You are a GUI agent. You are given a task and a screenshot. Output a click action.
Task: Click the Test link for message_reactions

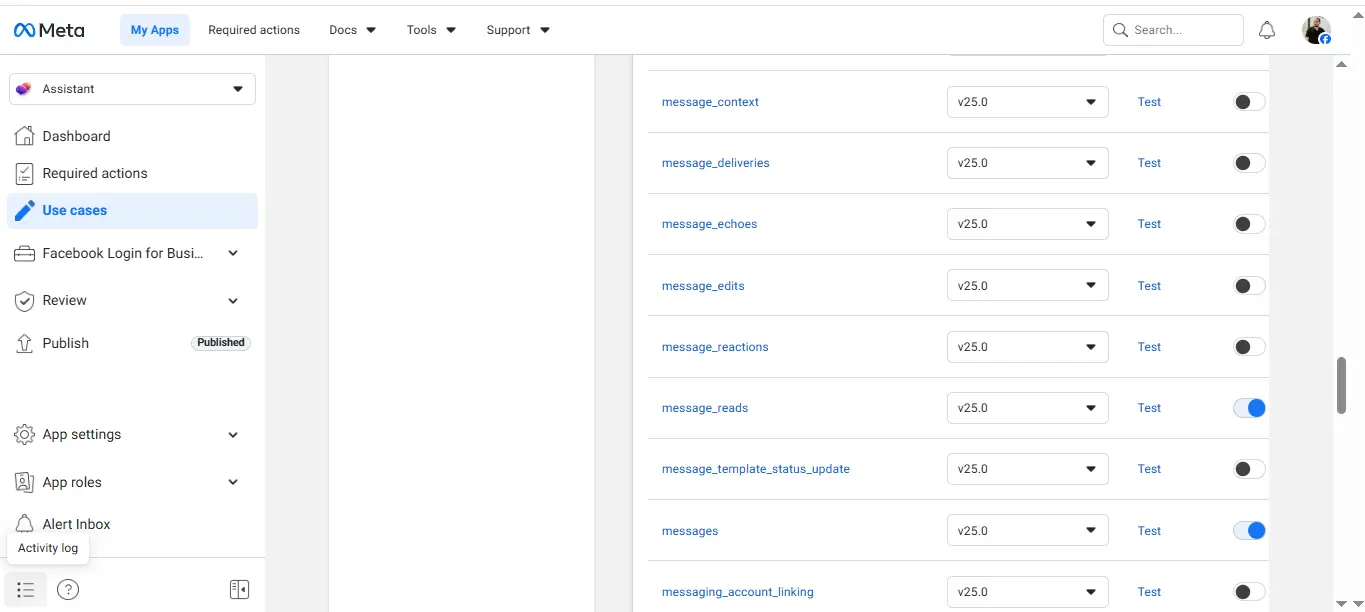1148,346
